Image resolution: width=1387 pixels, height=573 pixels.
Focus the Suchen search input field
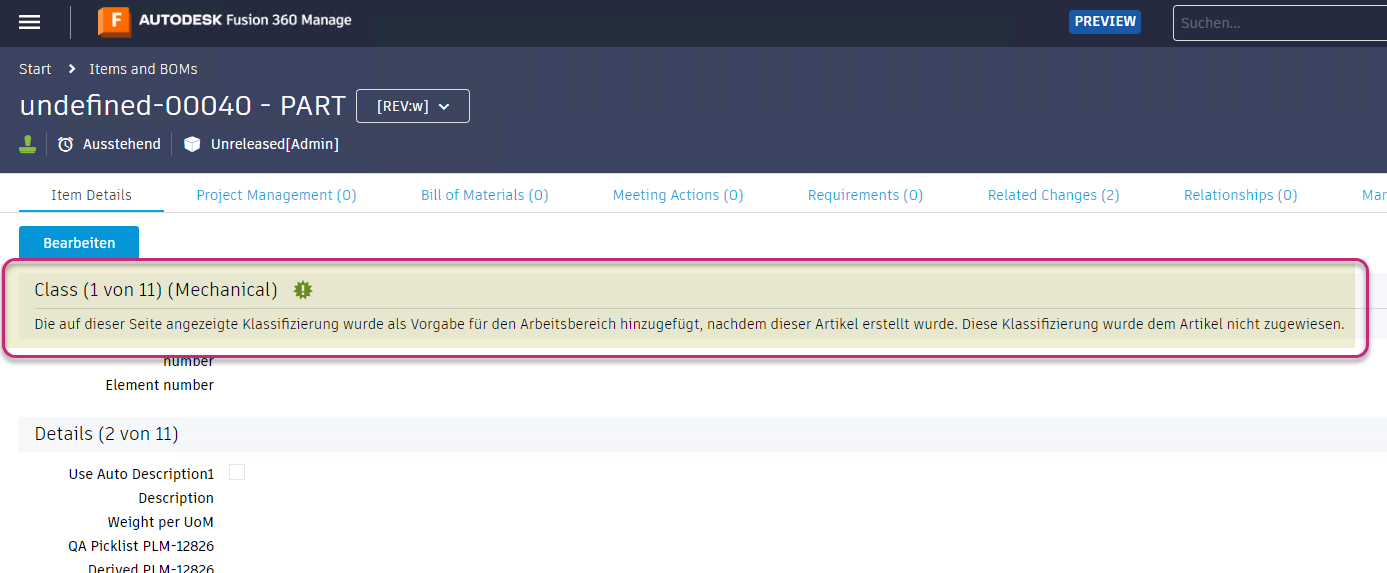(1280, 22)
